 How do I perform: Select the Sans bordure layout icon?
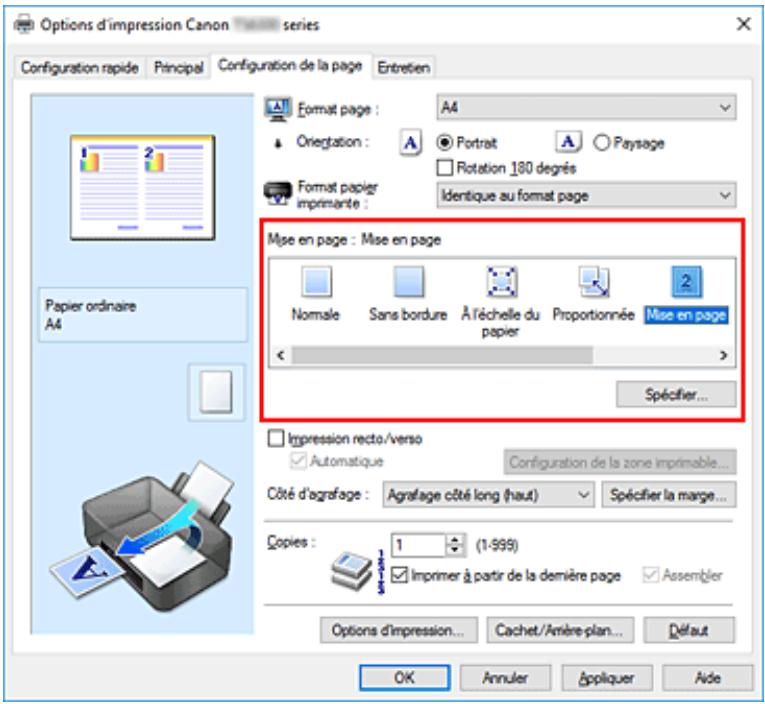(408, 282)
